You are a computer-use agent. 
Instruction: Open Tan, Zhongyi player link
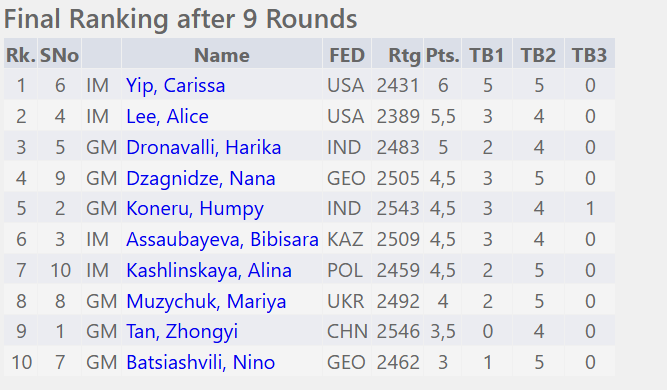coord(182,332)
